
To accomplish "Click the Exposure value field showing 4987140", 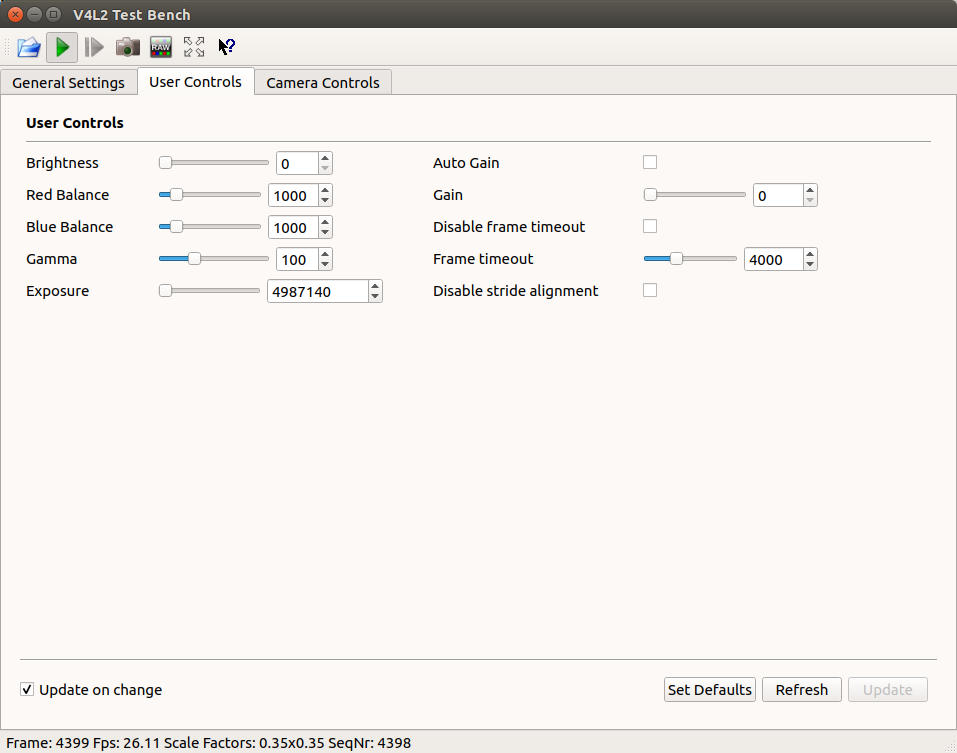I will click(318, 291).
